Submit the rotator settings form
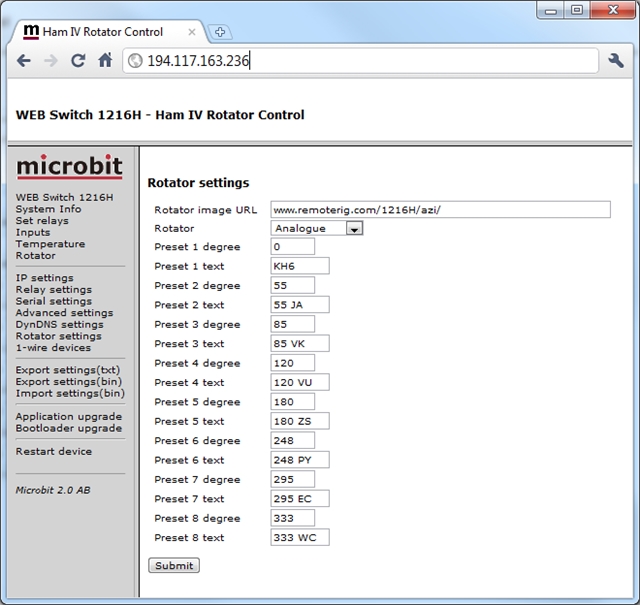 point(174,565)
